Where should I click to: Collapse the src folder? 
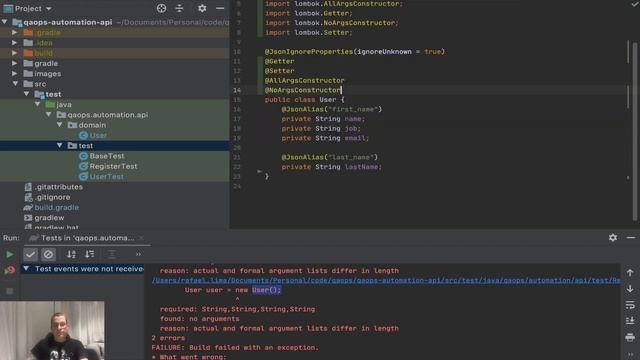point(16,84)
